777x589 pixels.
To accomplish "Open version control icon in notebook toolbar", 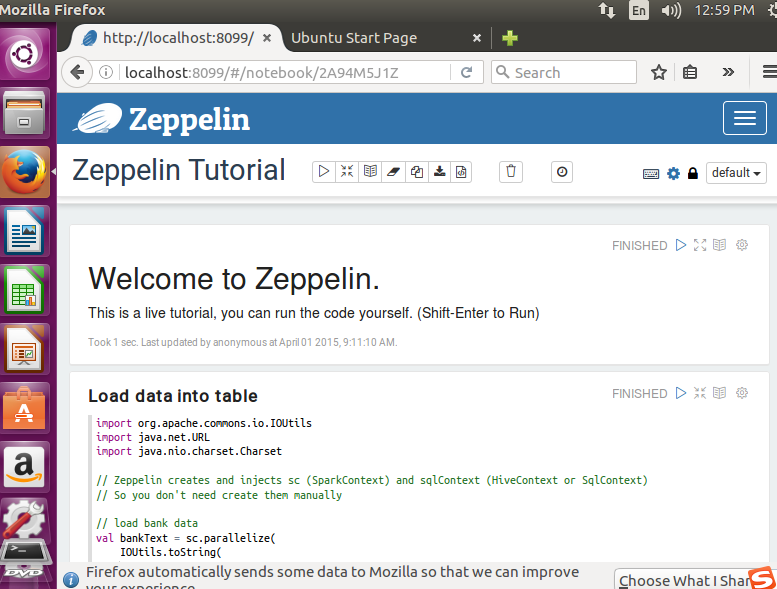I will point(461,172).
